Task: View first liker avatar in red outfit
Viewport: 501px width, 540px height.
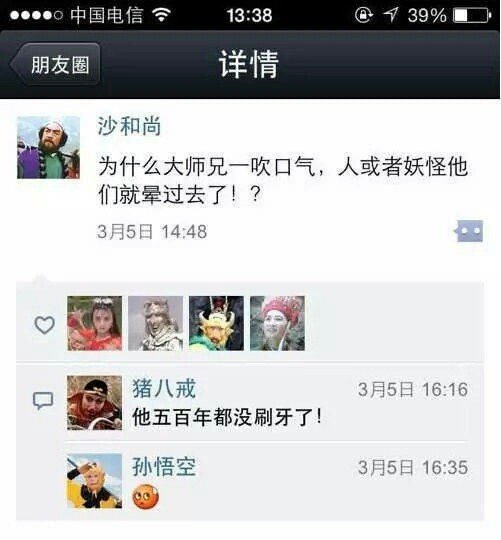Action: (95, 323)
